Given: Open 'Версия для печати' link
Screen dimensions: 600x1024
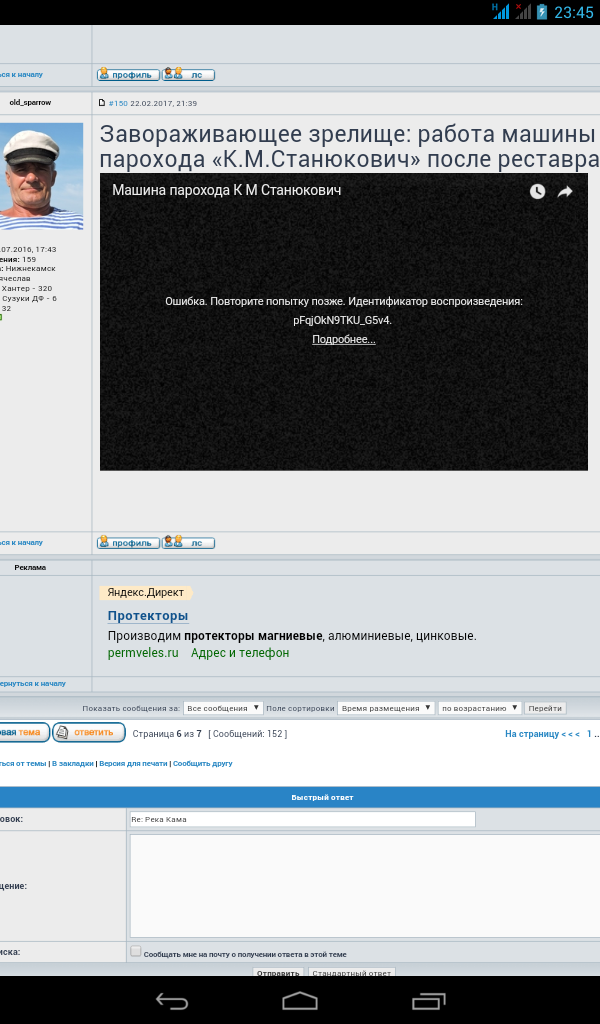Looking at the screenshot, I should click(133, 763).
